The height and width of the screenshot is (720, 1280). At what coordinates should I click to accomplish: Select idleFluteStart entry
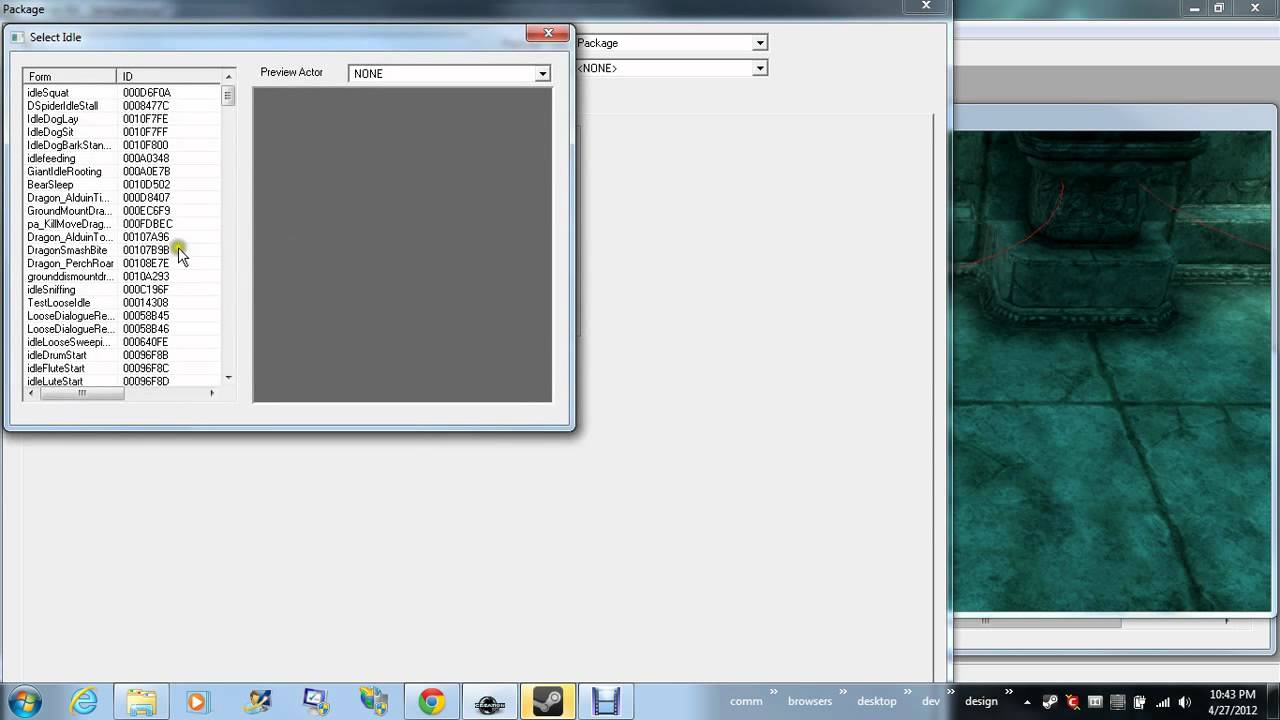(56, 368)
